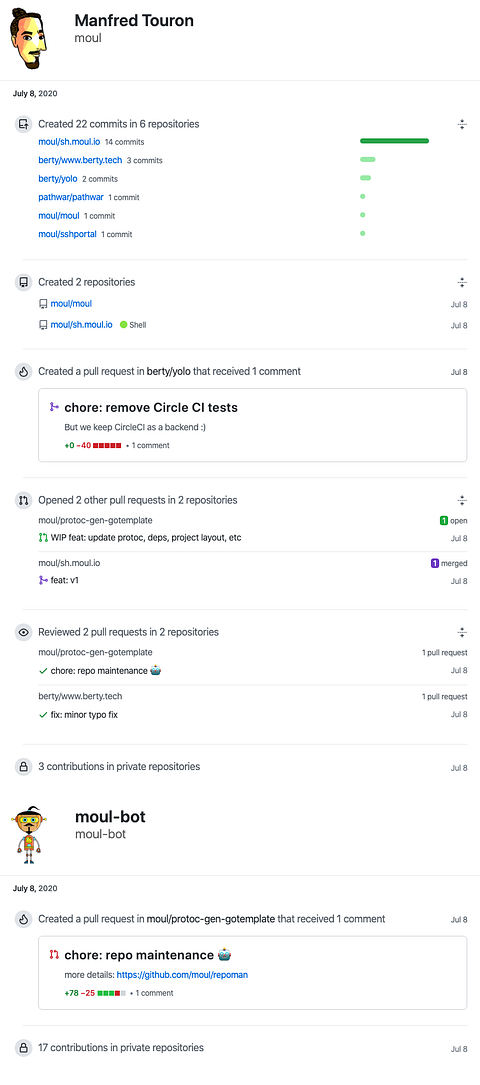Open the moul/sh.moul.io commits link
The height and width of the screenshot is (1085, 480).
(69, 142)
